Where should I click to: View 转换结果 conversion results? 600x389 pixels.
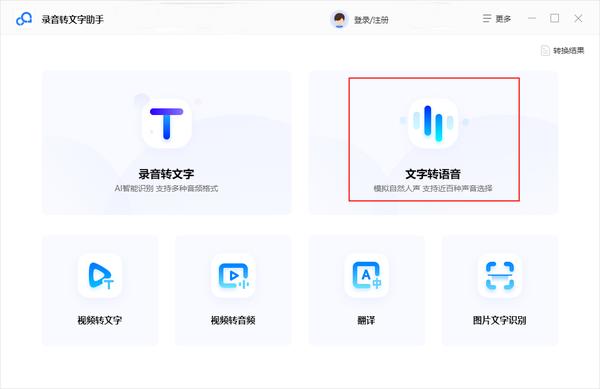[562, 50]
